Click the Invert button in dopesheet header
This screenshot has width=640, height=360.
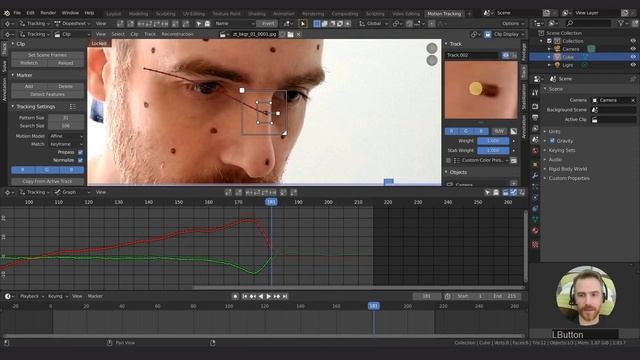pos(268,24)
